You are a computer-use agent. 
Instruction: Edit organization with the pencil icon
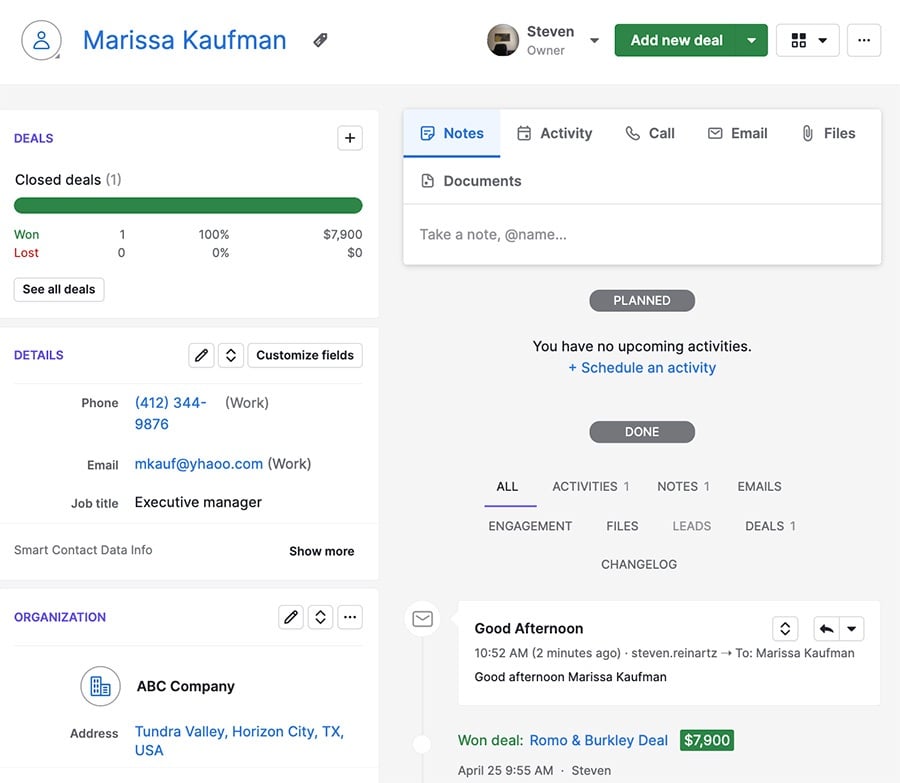tap(291, 617)
